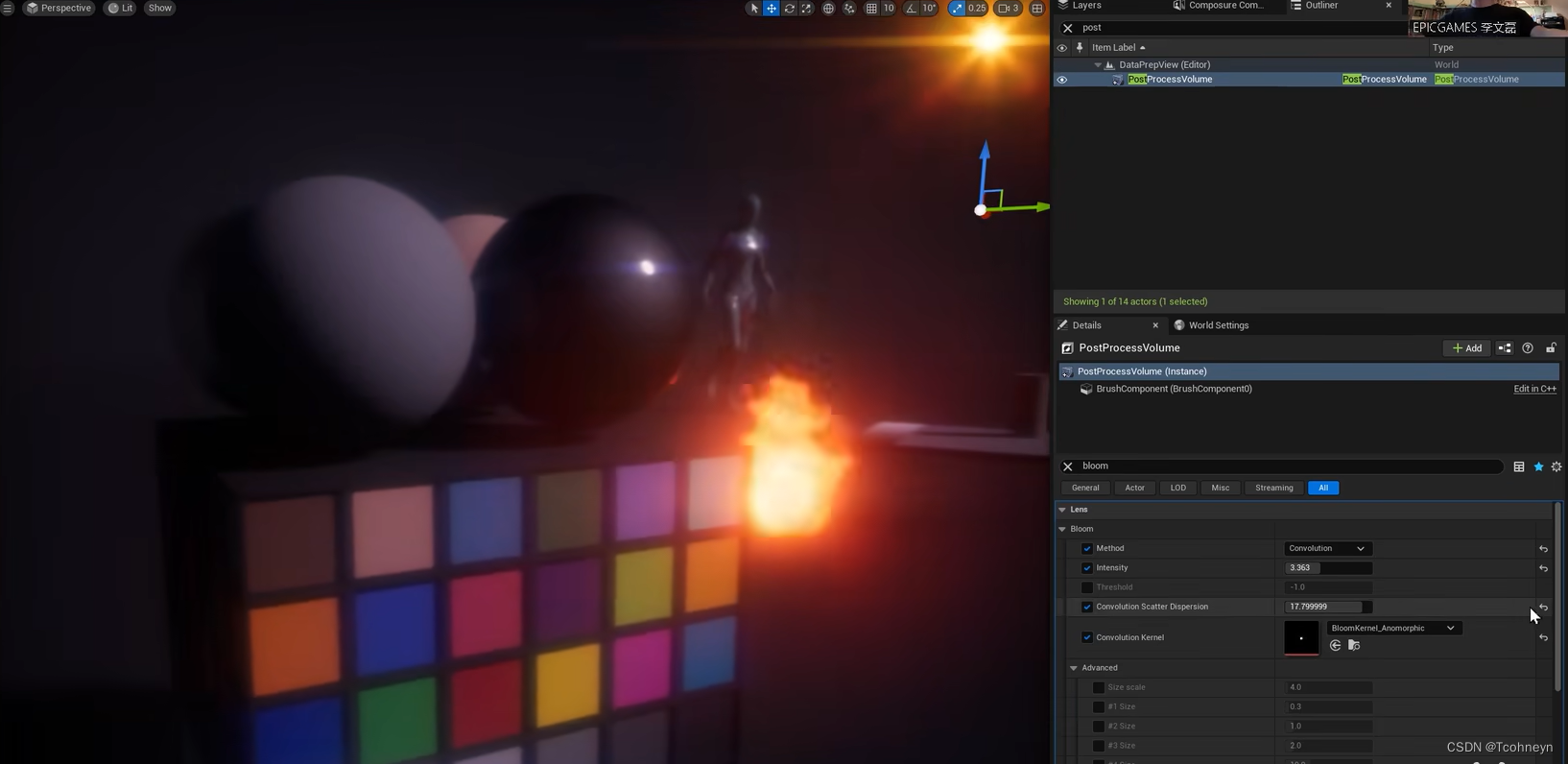
Task: Select the General filter button
Action: point(1085,488)
